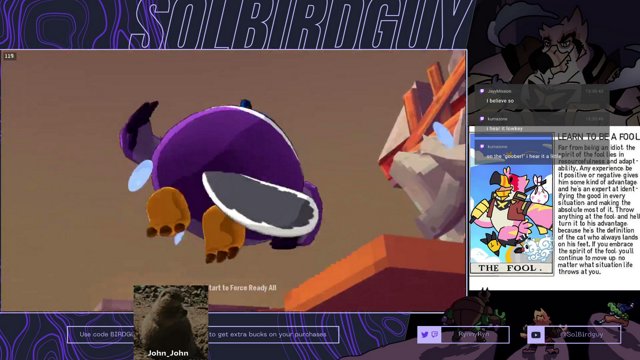Image resolution: width=640 pixels, height=360 pixels.
Task: Click the RynnyRyn handle label
Action: coord(473,334)
